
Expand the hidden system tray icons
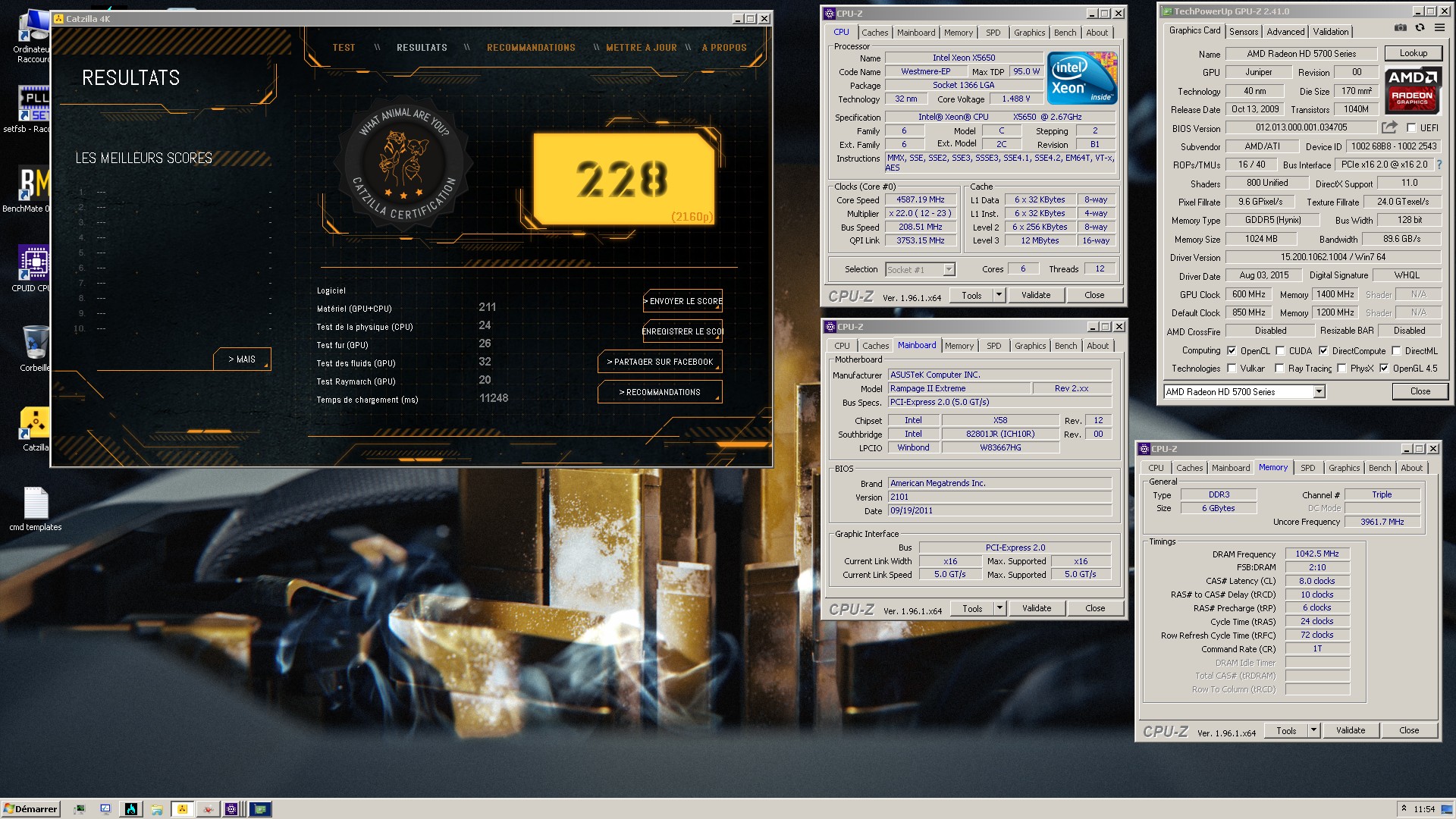click(x=1404, y=808)
